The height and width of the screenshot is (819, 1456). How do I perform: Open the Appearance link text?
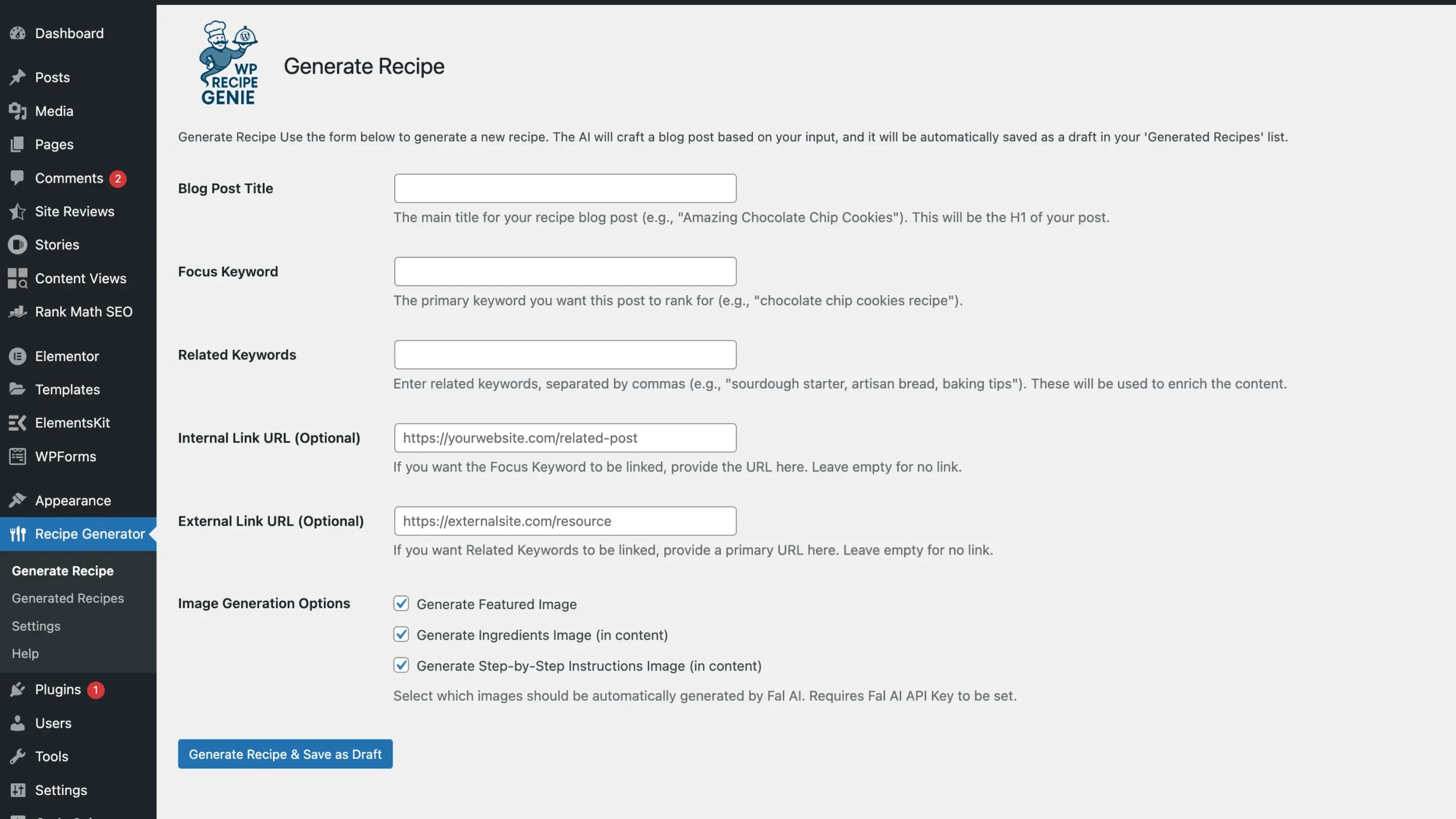[x=73, y=501]
